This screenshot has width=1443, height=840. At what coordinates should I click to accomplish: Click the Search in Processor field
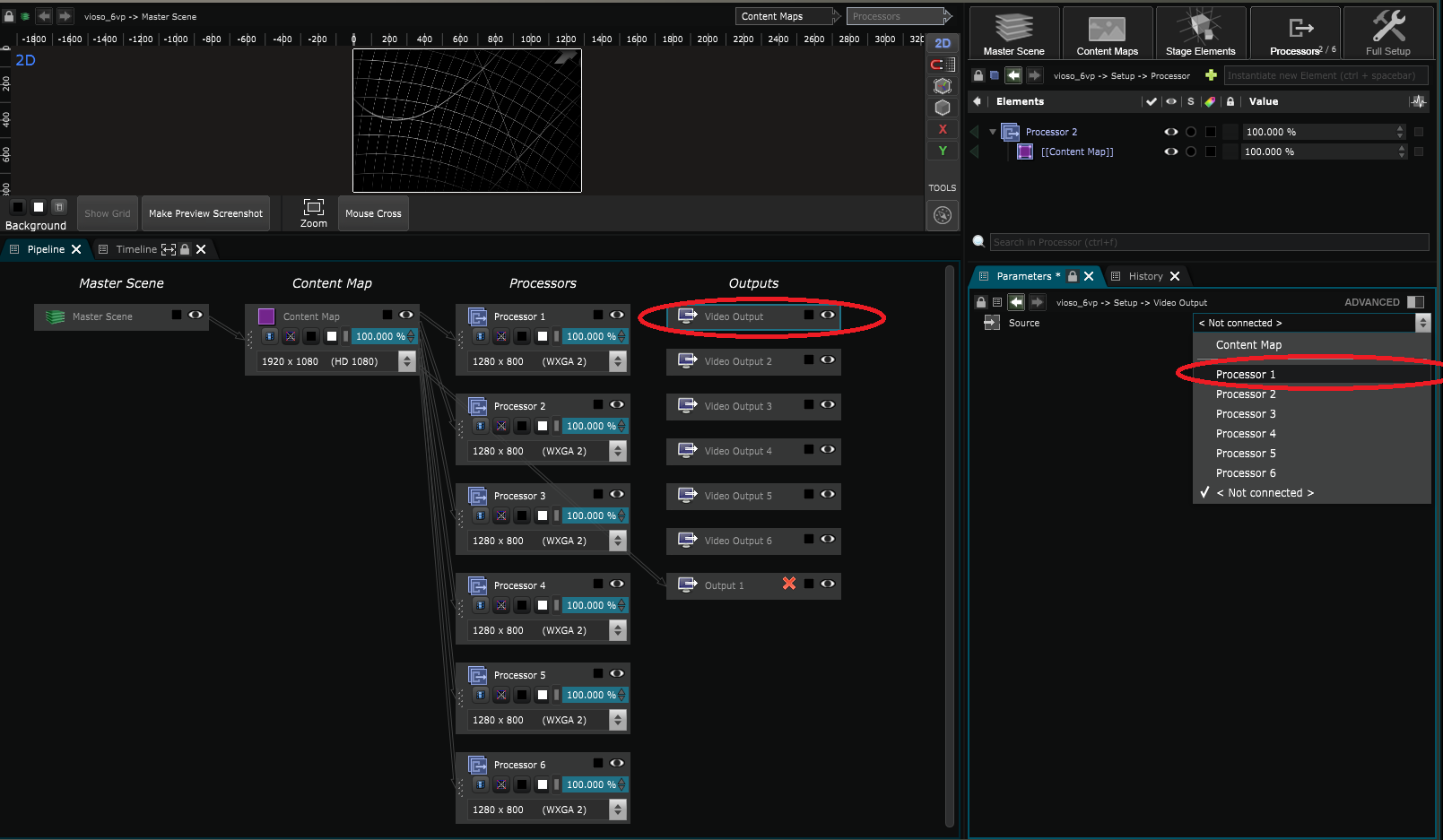pos(1209,242)
